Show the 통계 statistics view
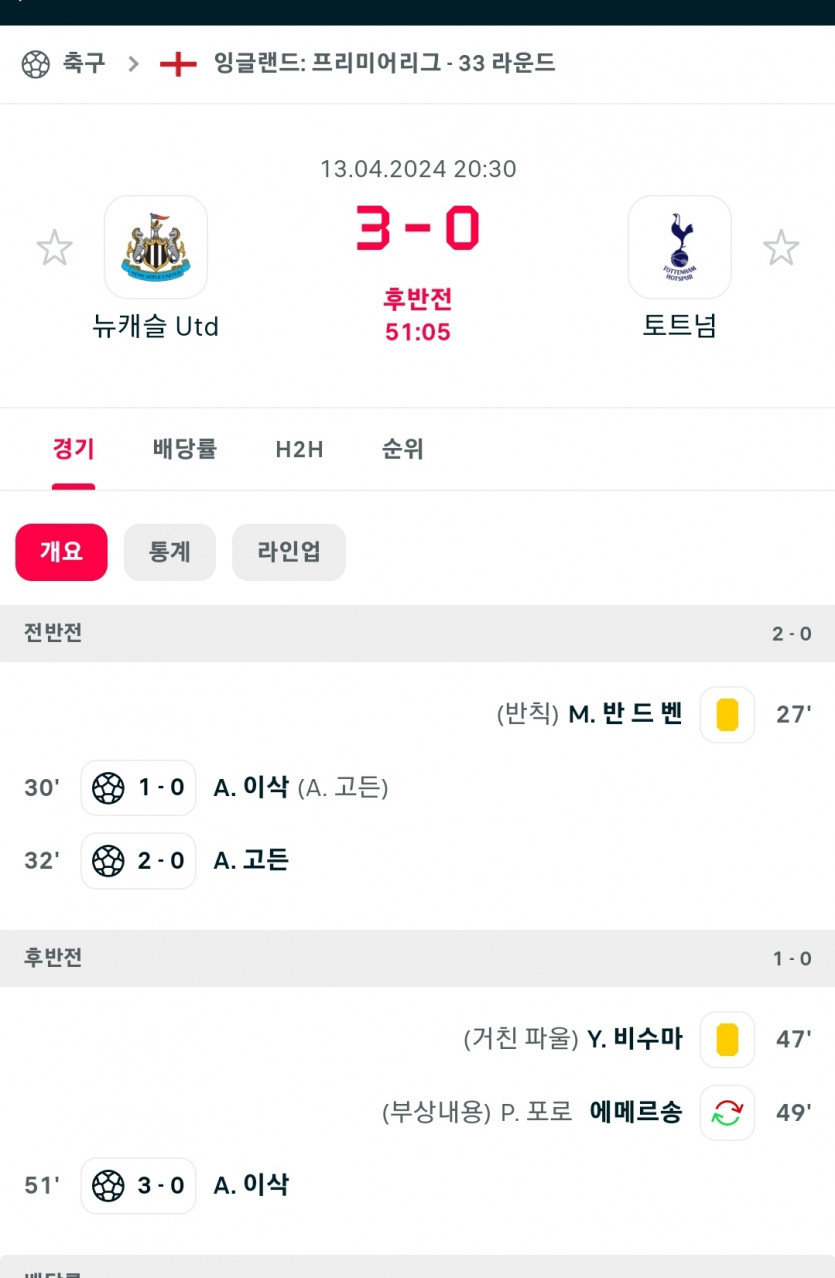The image size is (835, 1278). 170,552
